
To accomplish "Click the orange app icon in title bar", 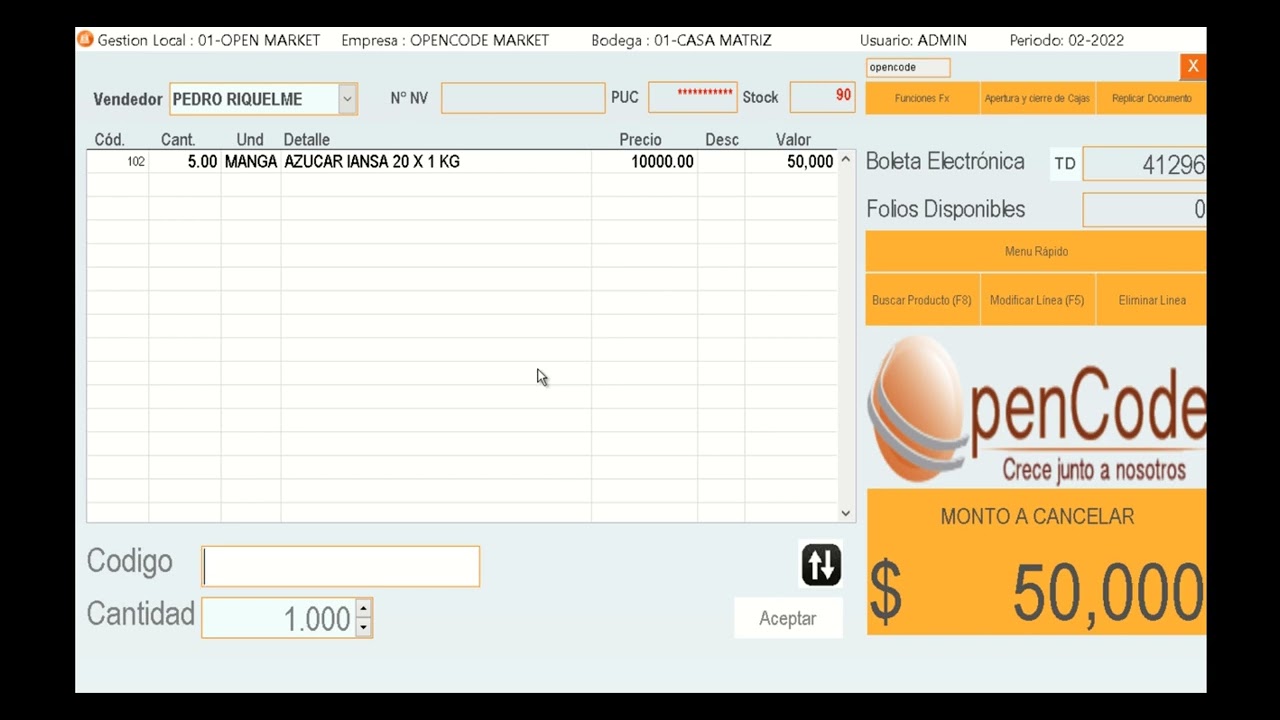I will pyautogui.click(x=85, y=39).
